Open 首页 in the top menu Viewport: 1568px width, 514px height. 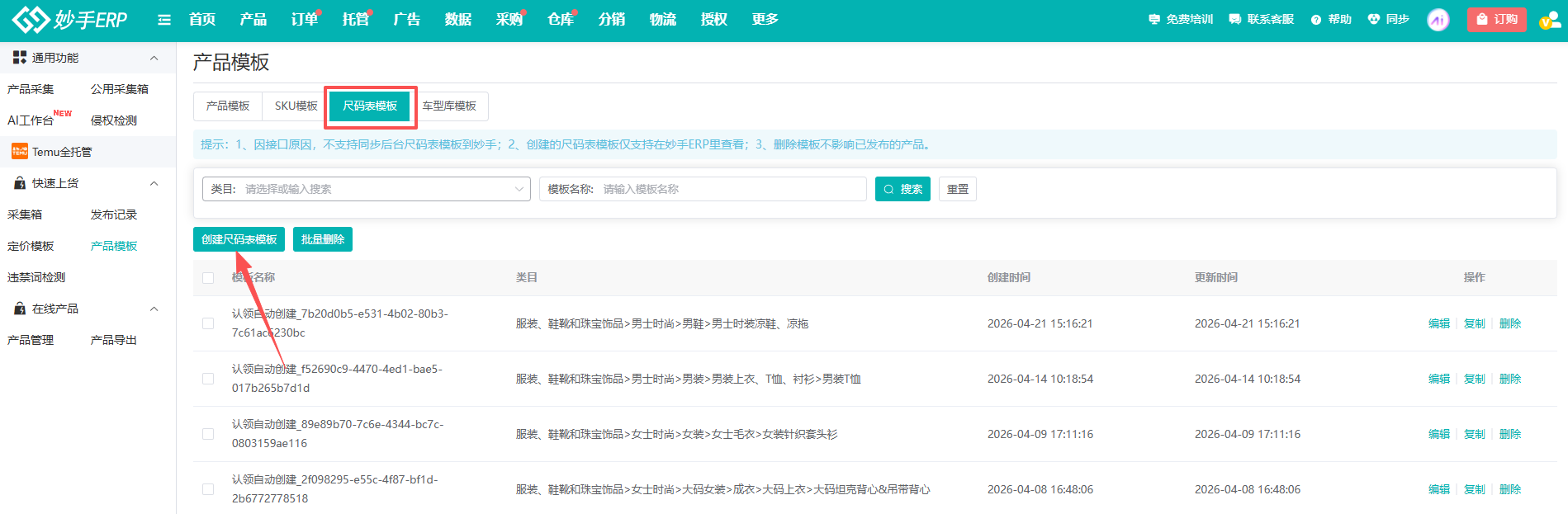click(202, 19)
